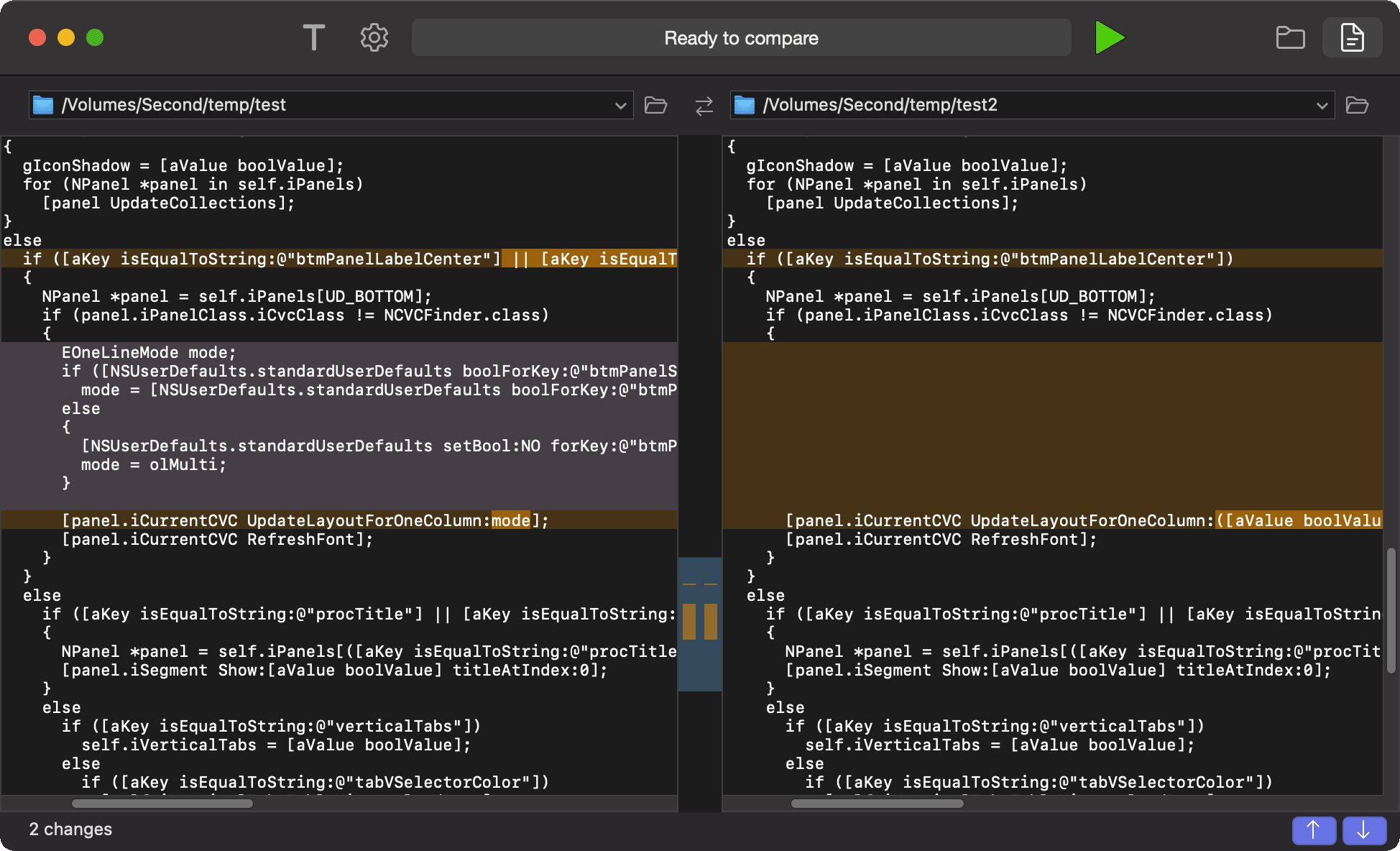Screen dimensions: 1400x851
Task: Browse for left folder /Volumes/Second/temp/test
Action: click(x=655, y=105)
